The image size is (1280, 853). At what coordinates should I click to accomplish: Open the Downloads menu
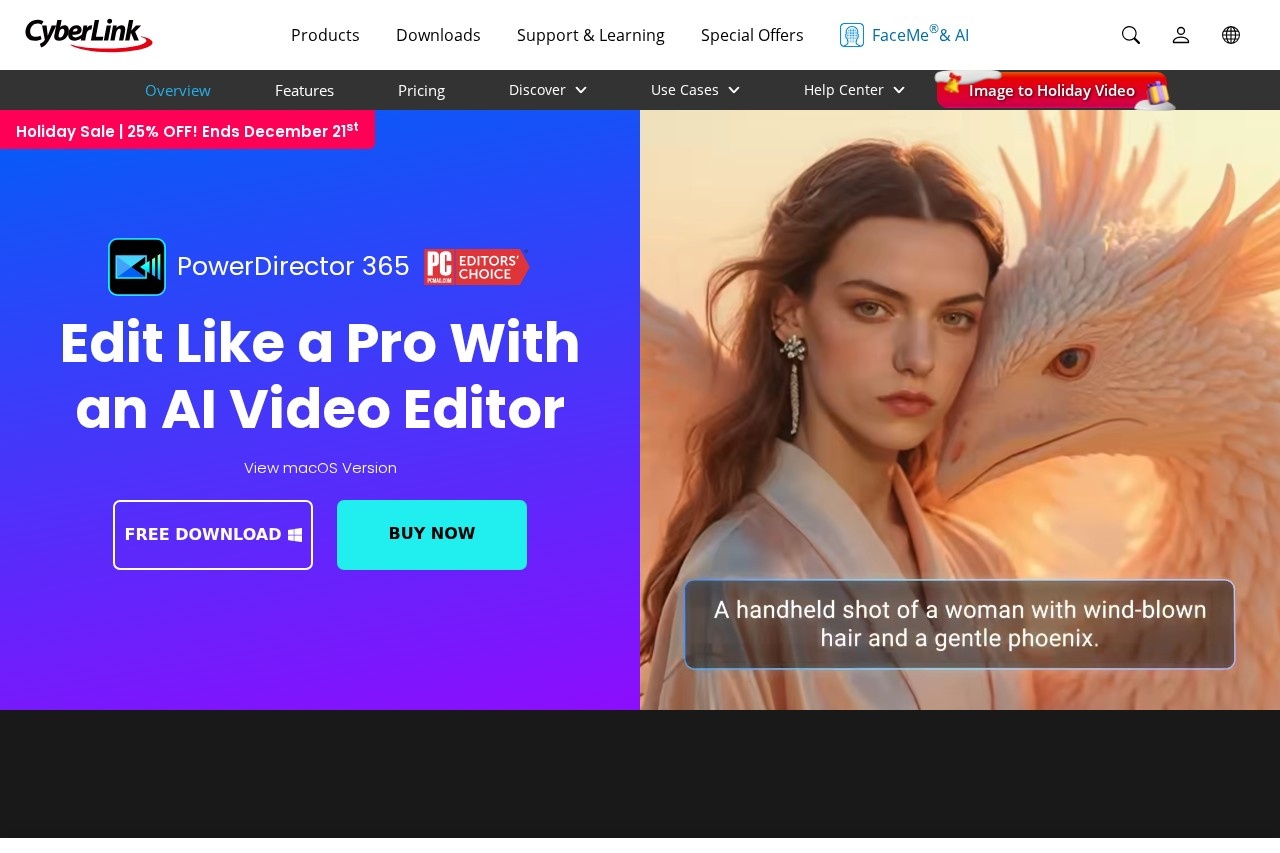coord(438,35)
